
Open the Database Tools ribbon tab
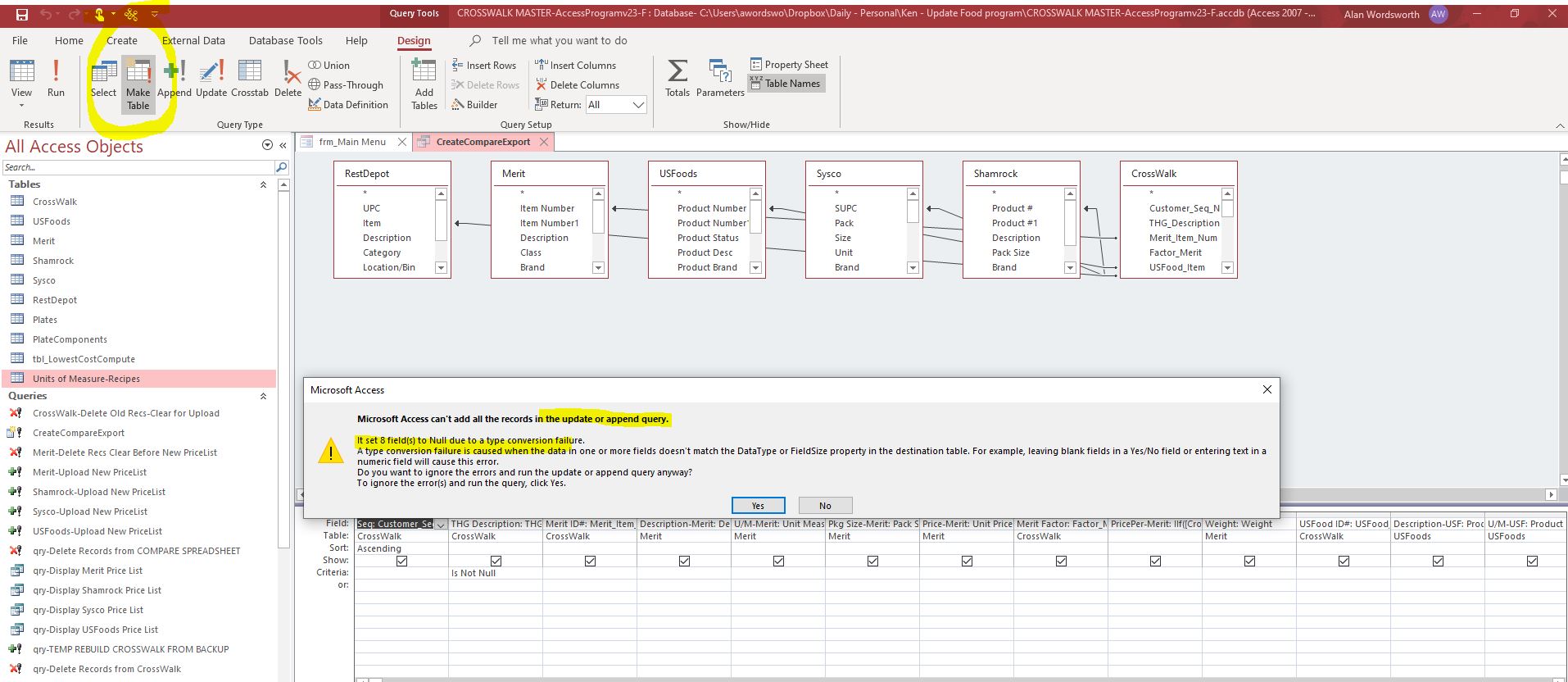pyautogui.click(x=285, y=40)
